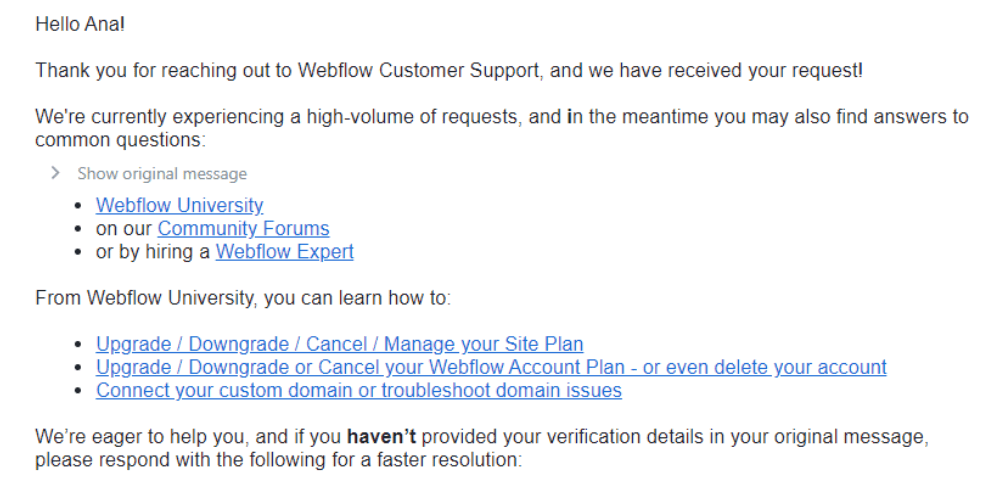Open the Webflow University link

(x=179, y=206)
